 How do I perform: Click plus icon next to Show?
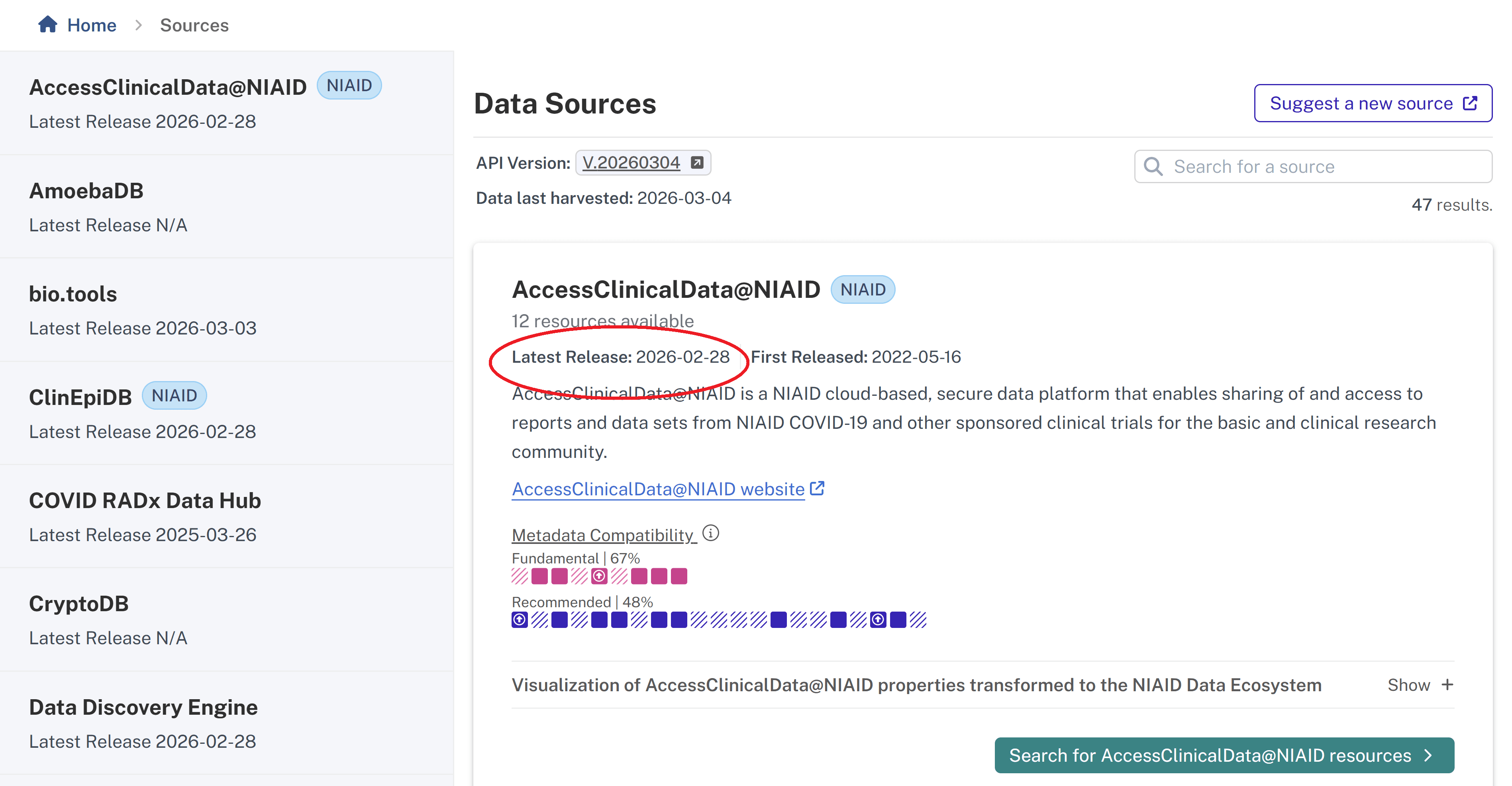[1447, 684]
